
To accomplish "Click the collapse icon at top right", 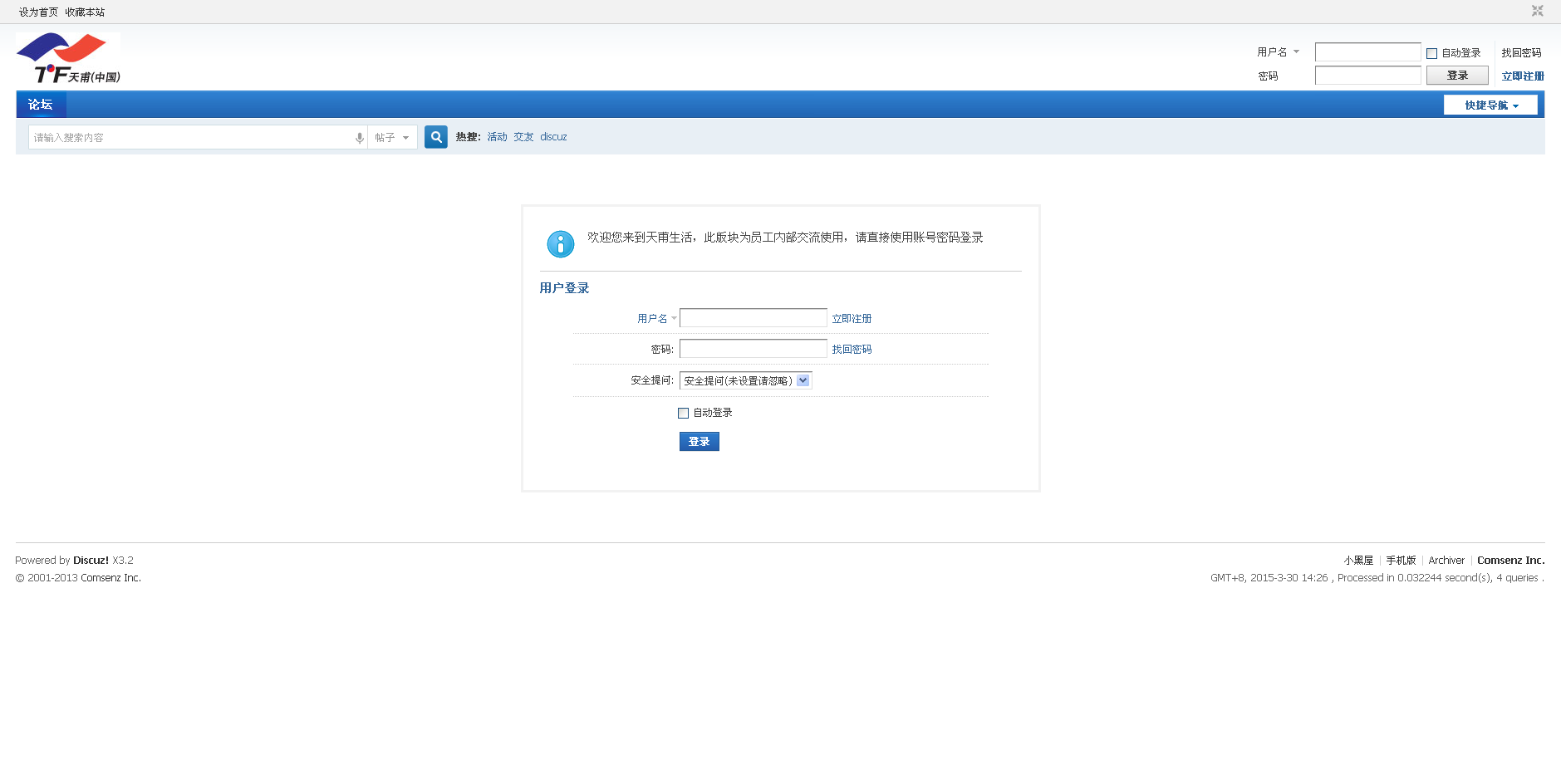I will click(1537, 11).
